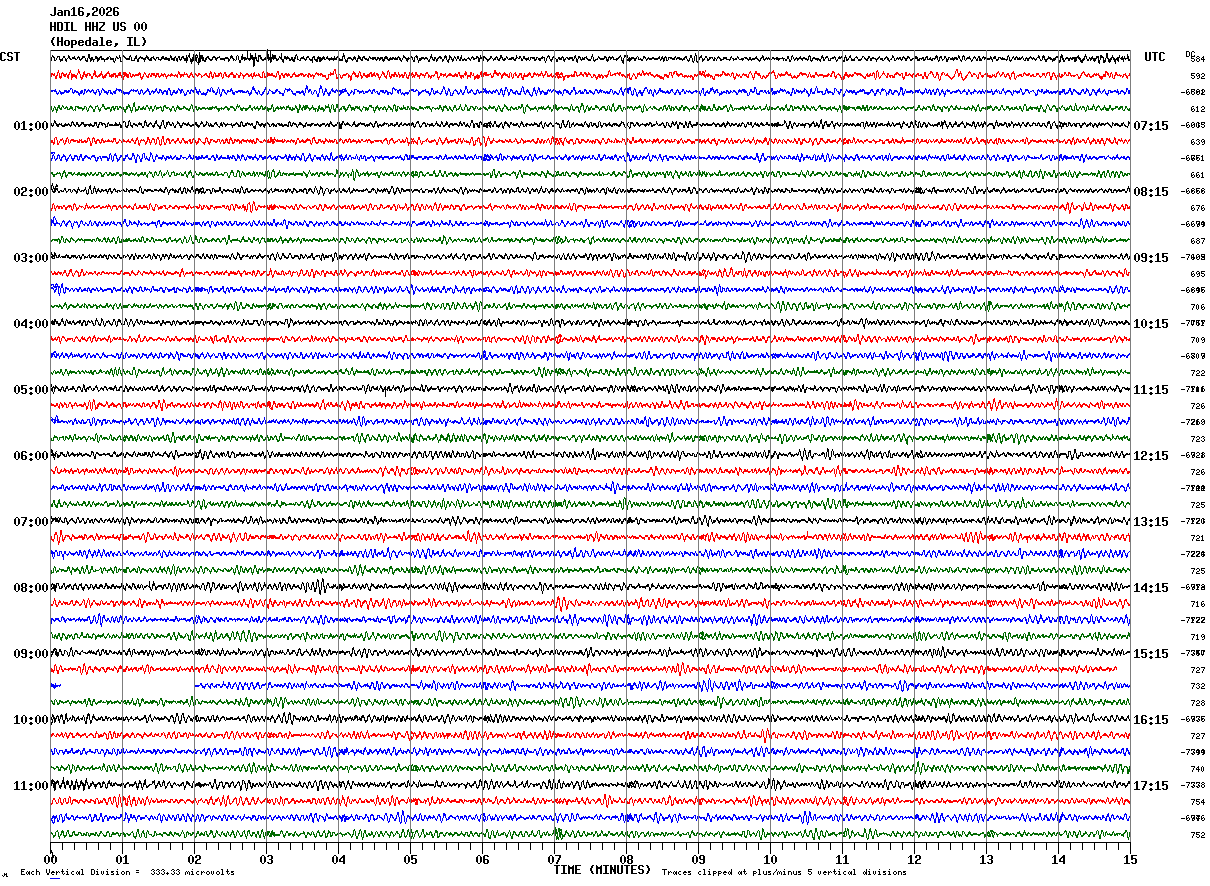Click the UTC time label "10:15"
1210x886 pixels.
(1151, 324)
